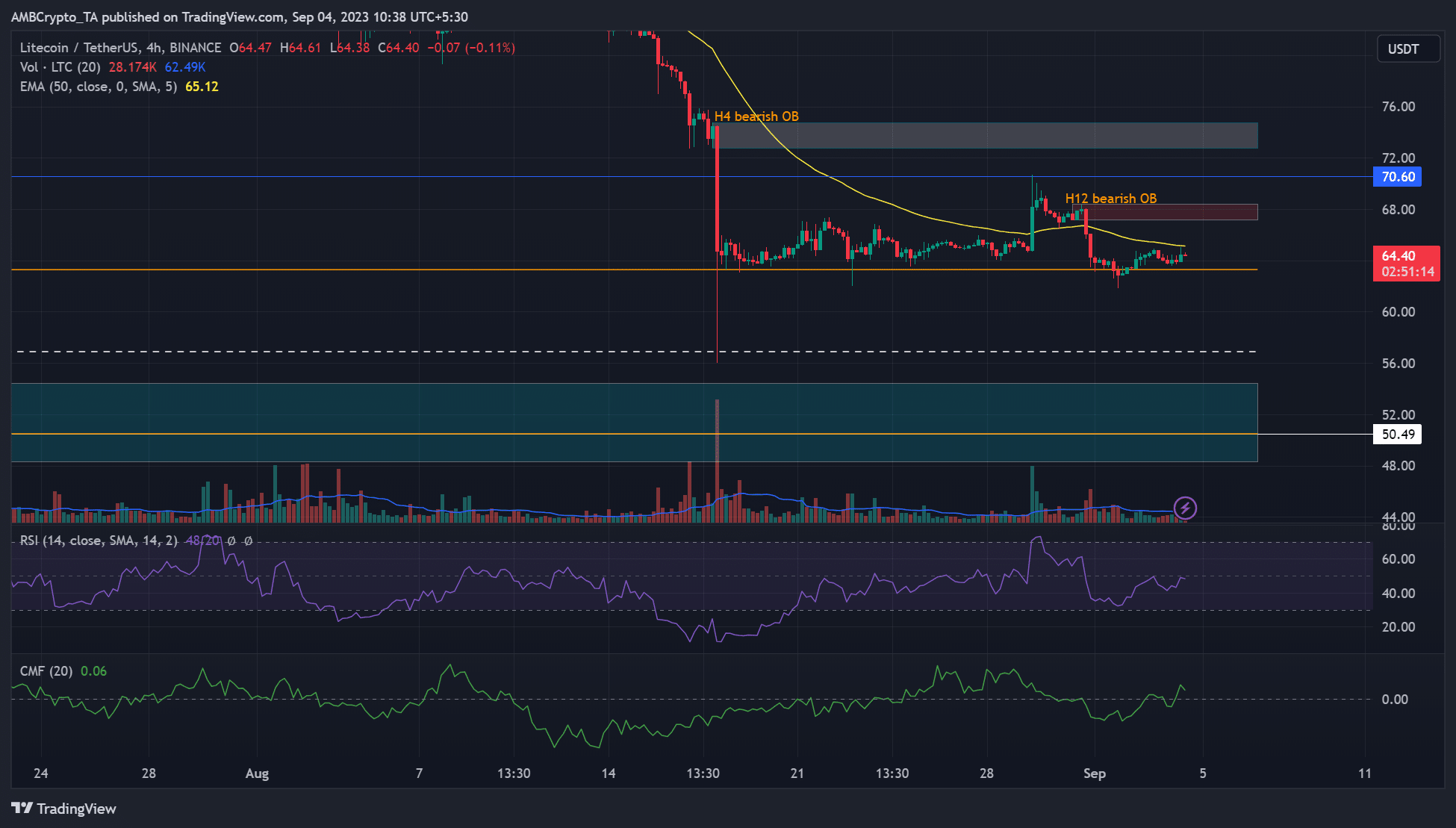The width and height of the screenshot is (1456, 828).
Task: Select the RSI (14, close, SMA, 14, 2) legend
Action: pos(99,541)
